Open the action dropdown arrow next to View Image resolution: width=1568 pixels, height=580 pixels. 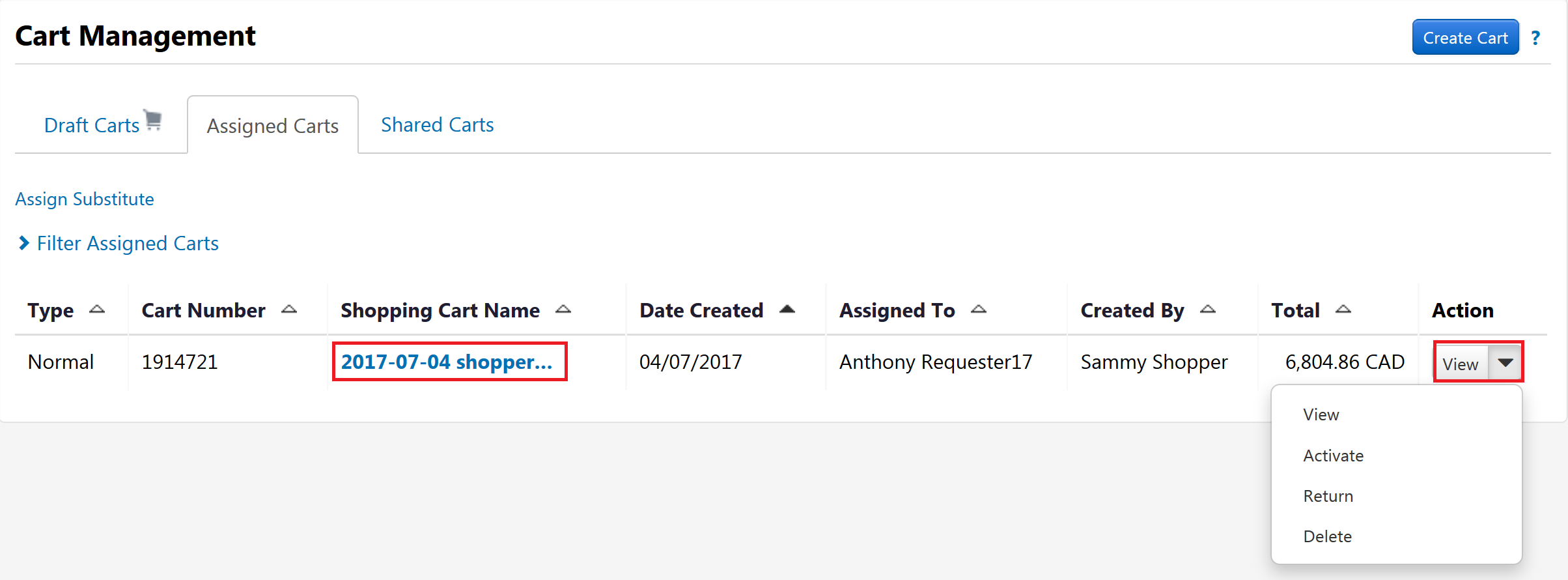click(x=1505, y=362)
